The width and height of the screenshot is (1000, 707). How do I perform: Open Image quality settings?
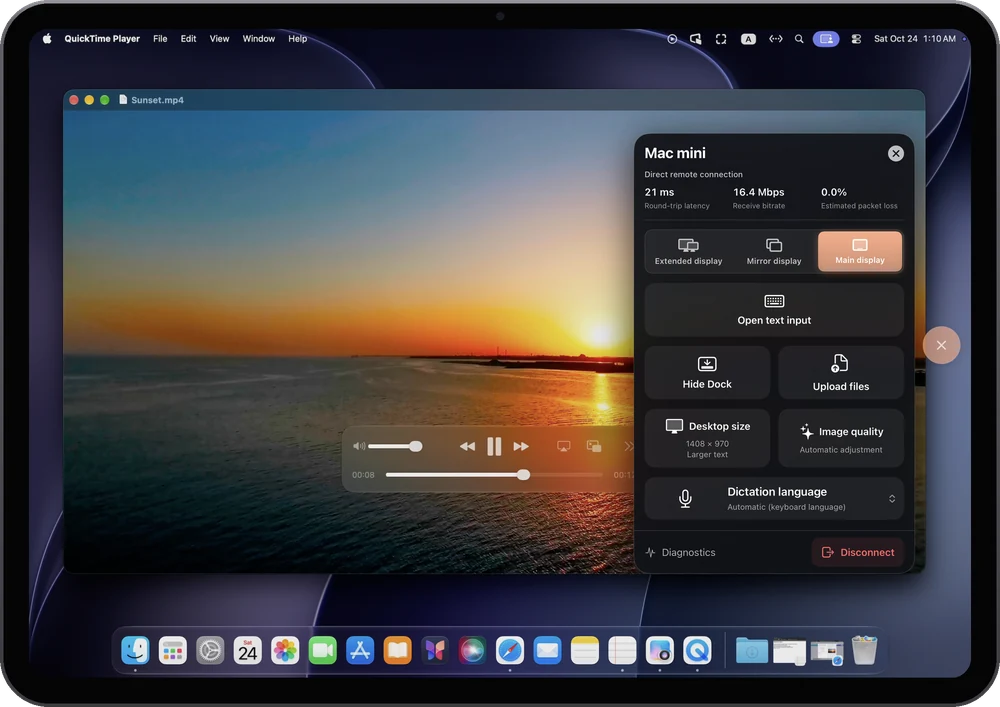coord(841,439)
